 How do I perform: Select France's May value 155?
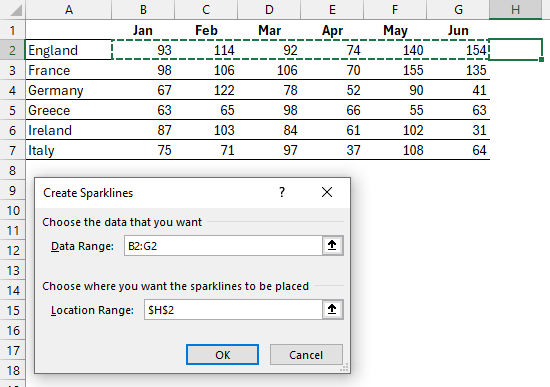[x=395, y=70]
